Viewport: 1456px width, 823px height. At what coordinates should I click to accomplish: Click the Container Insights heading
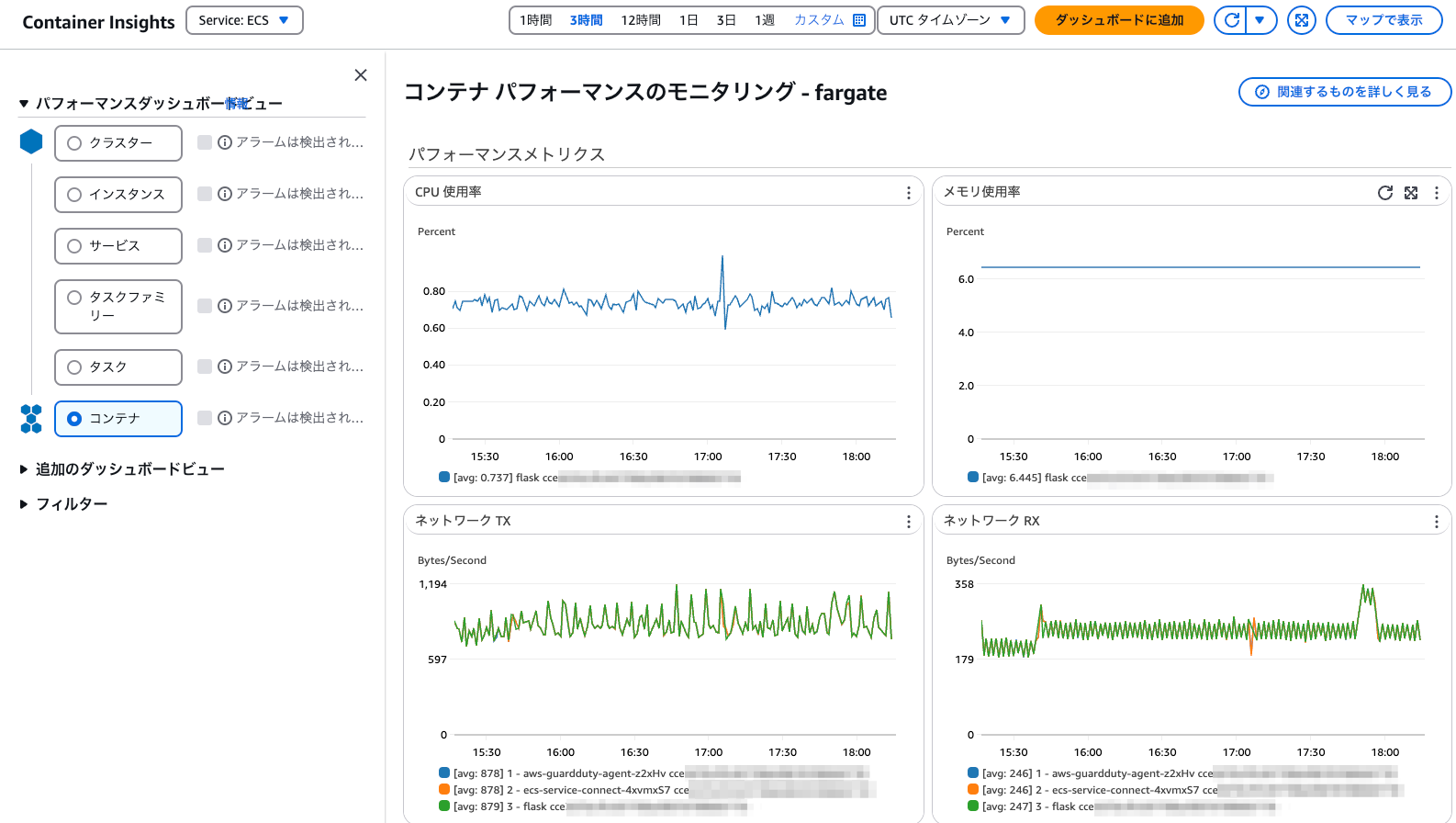[x=98, y=22]
